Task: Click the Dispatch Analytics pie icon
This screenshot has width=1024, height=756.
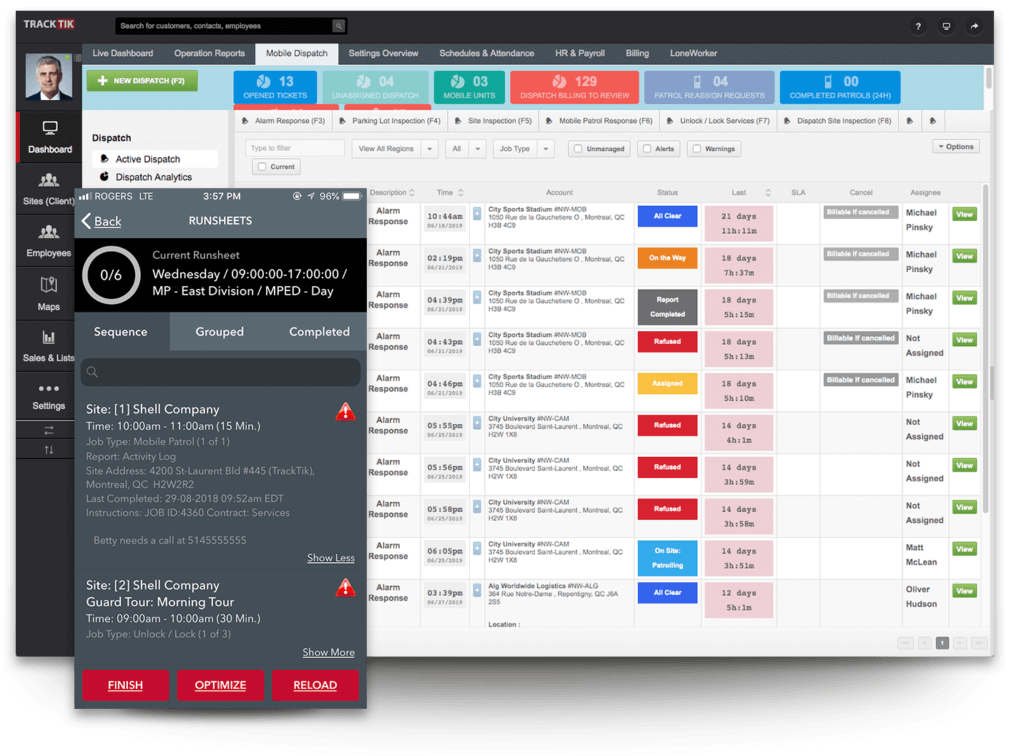Action: coord(104,176)
